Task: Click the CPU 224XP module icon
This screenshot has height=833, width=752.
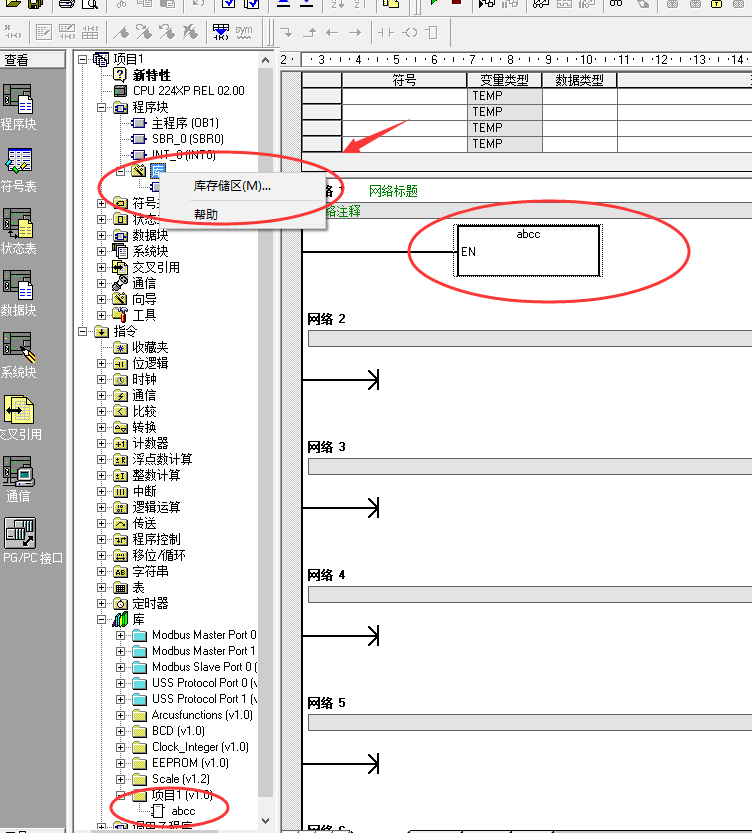Action: pyautogui.click(x=121, y=91)
